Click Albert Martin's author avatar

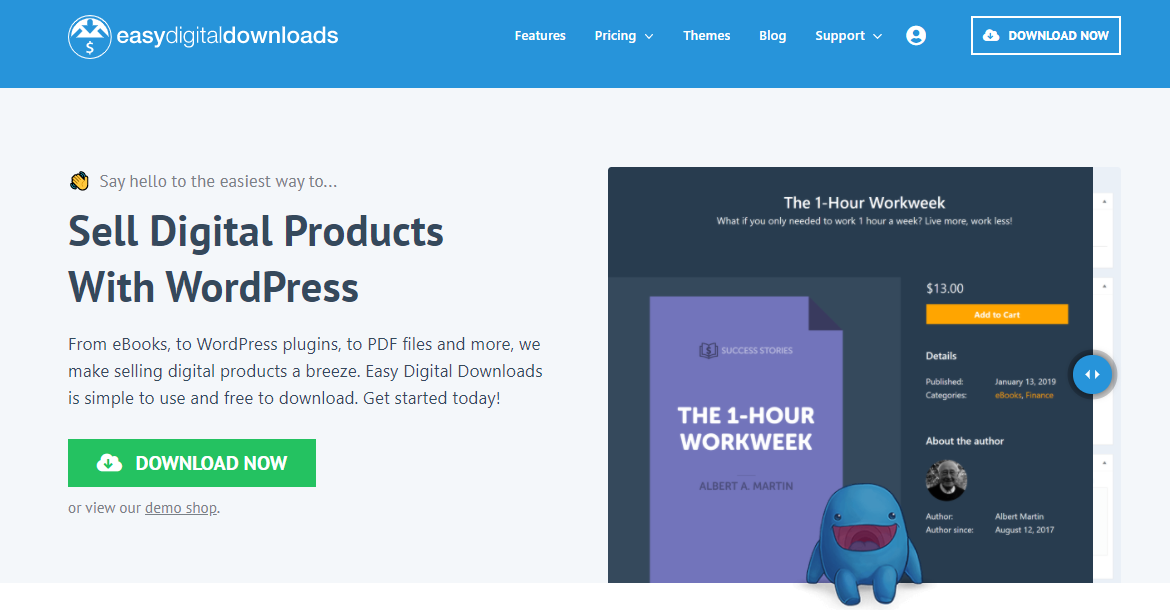point(946,479)
